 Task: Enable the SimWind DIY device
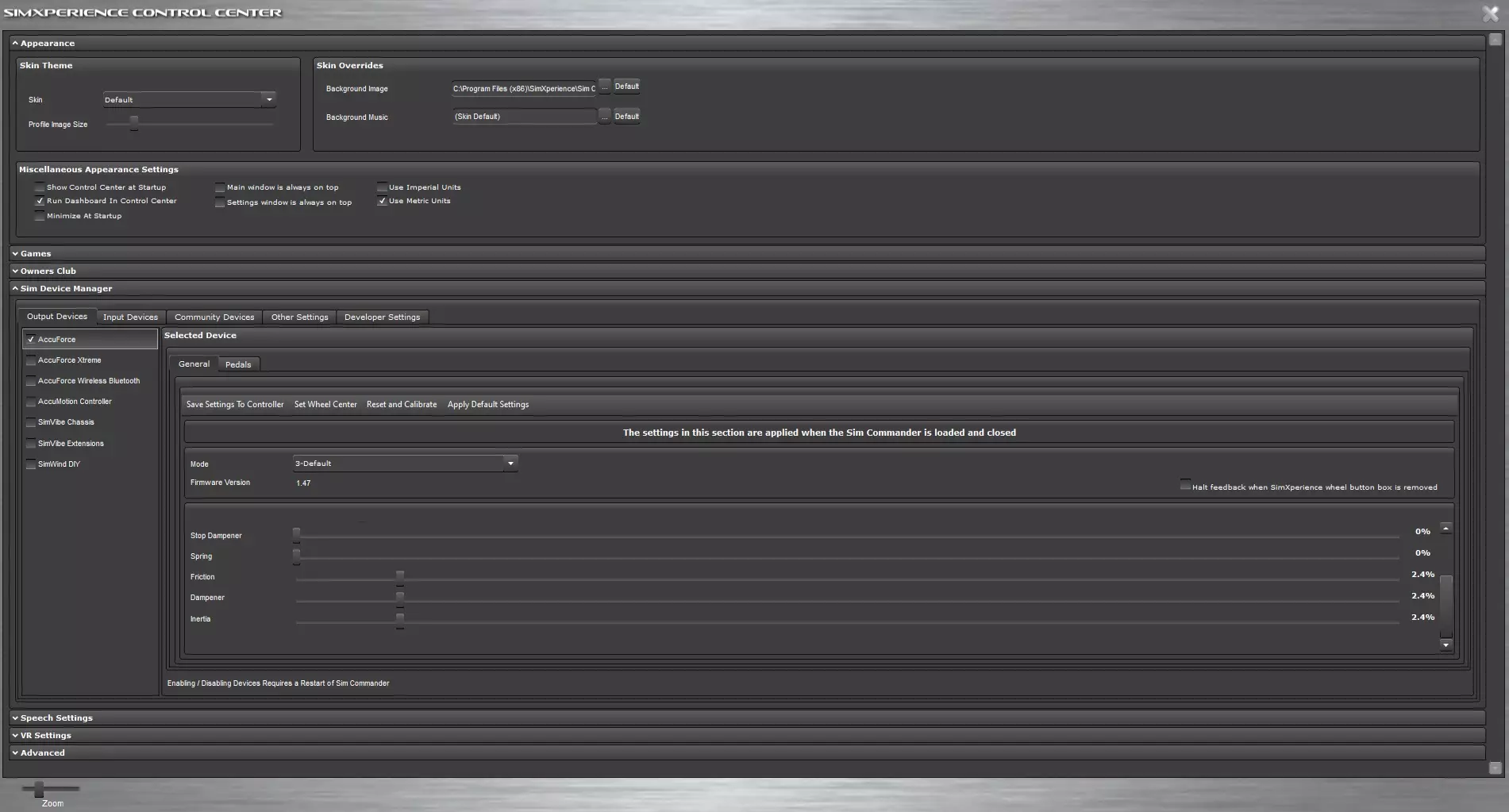click(x=31, y=464)
